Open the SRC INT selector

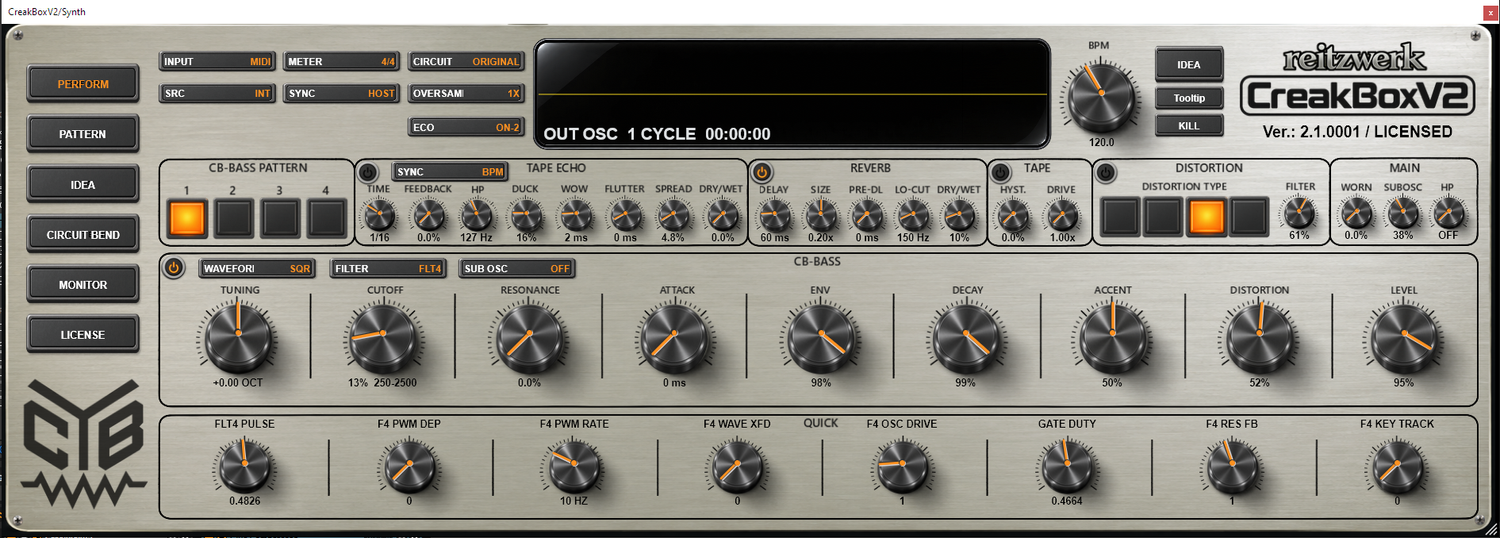217,93
